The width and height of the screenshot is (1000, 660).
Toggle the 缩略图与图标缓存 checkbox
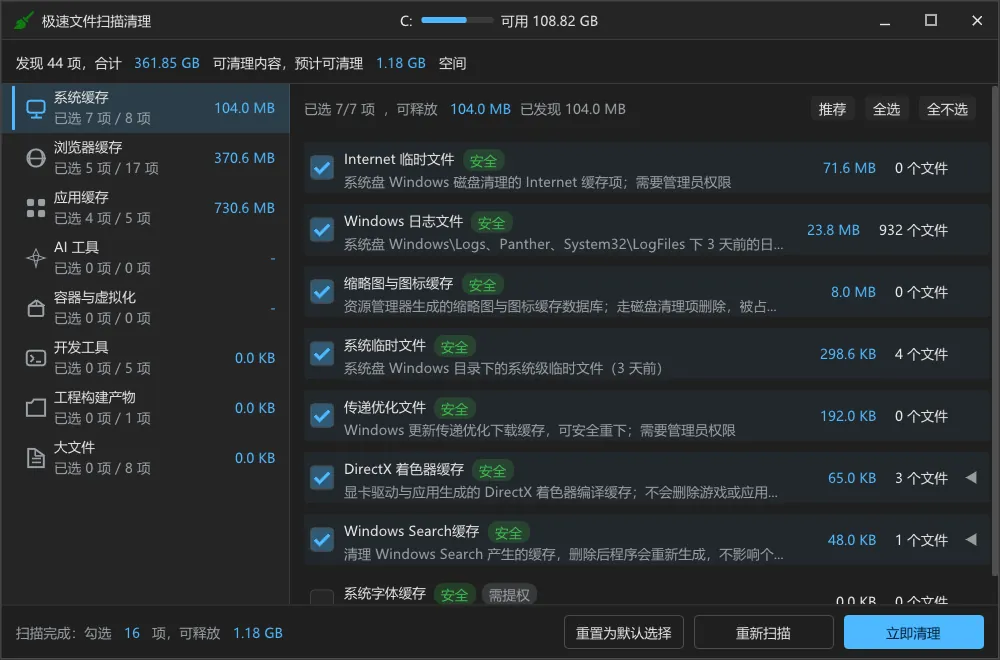point(322,292)
